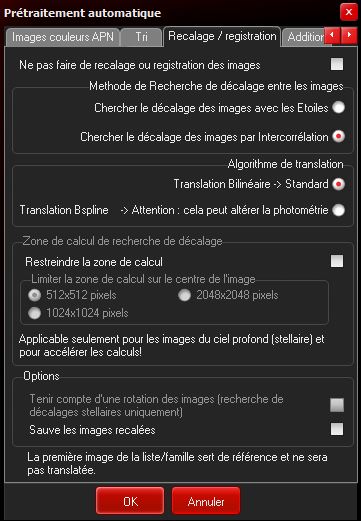The image size is (361, 521).
Task: Cancel the dialog with Annuler
Action: click(x=206, y=501)
